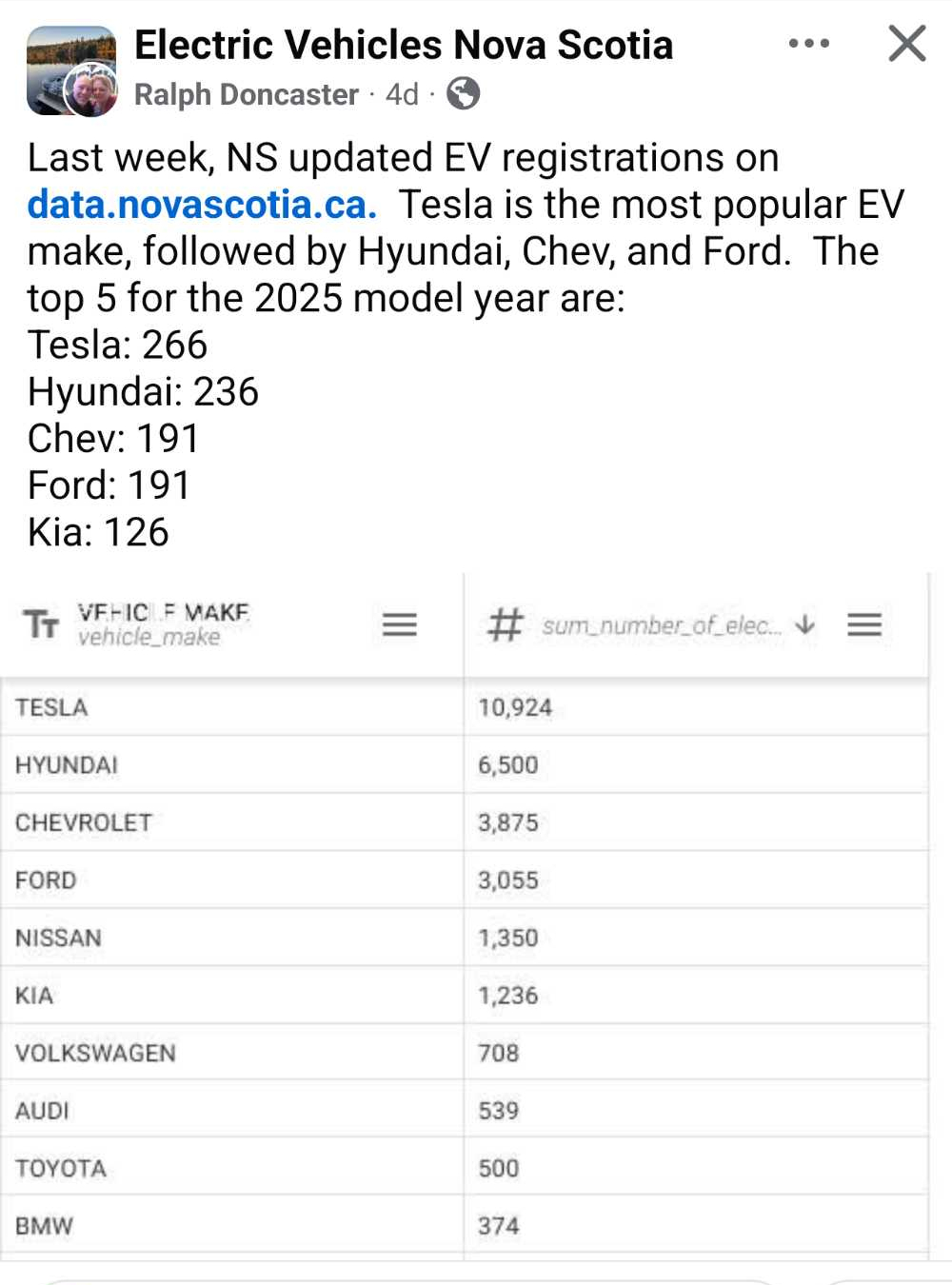
Task: Click the text type icon on vehicle_make column
Action: pyautogui.click(x=40, y=624)
